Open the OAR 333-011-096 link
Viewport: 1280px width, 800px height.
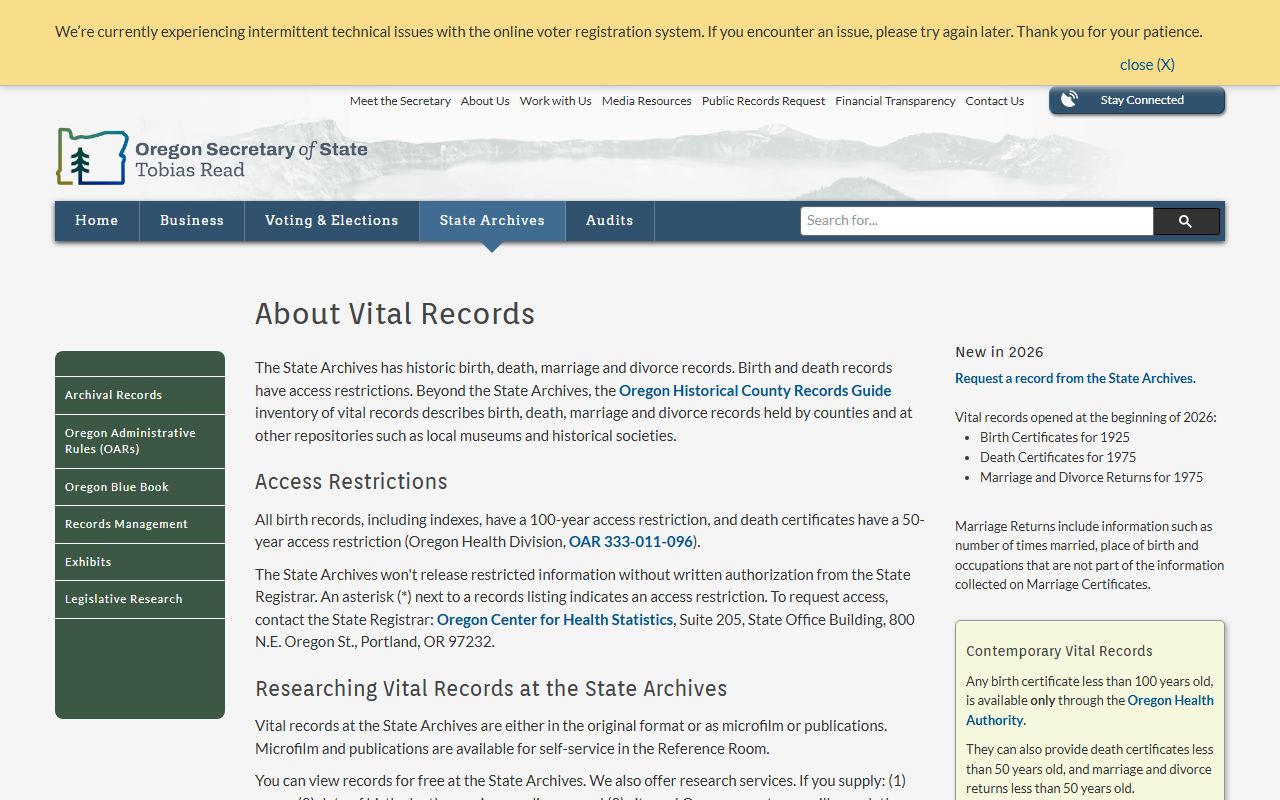tap(631, 541)
